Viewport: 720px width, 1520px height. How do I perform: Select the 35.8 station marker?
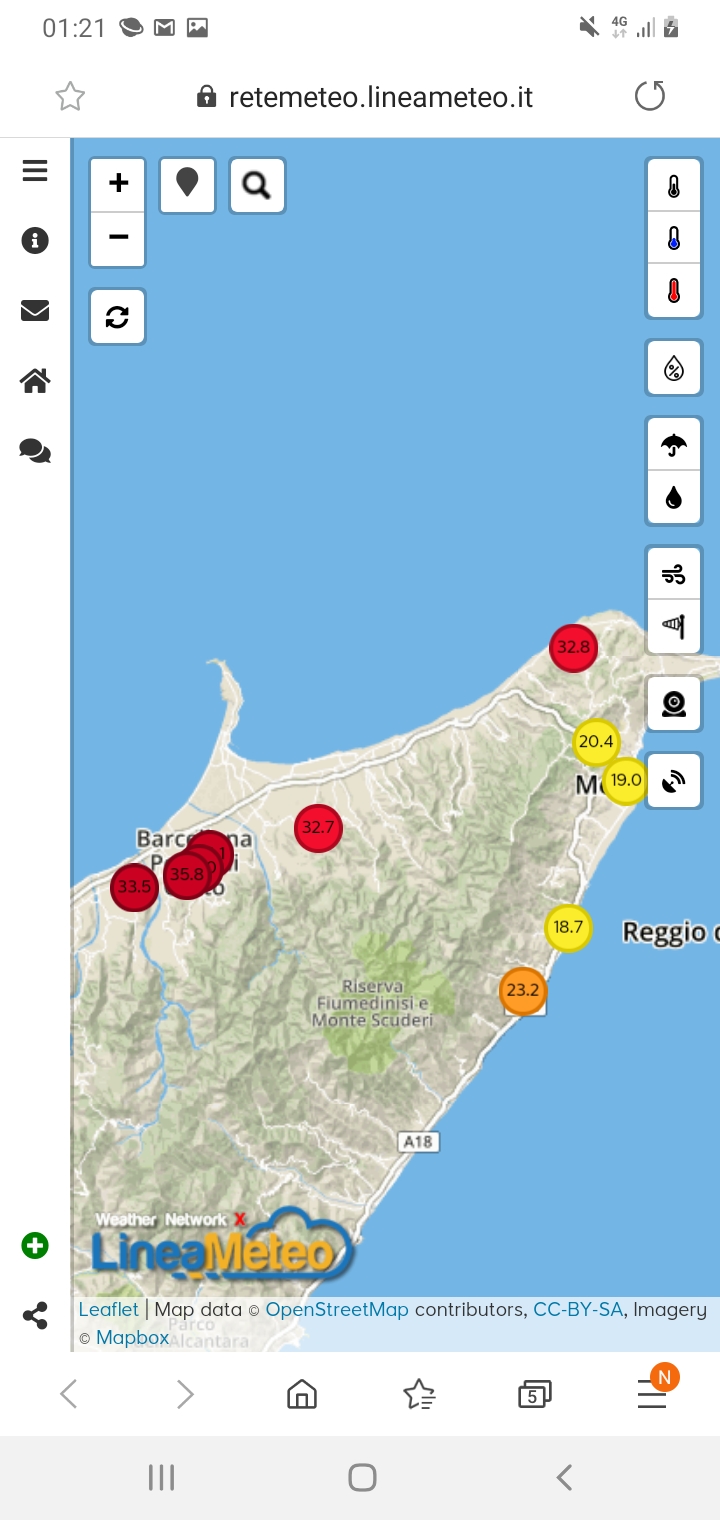tap(185, 875)
